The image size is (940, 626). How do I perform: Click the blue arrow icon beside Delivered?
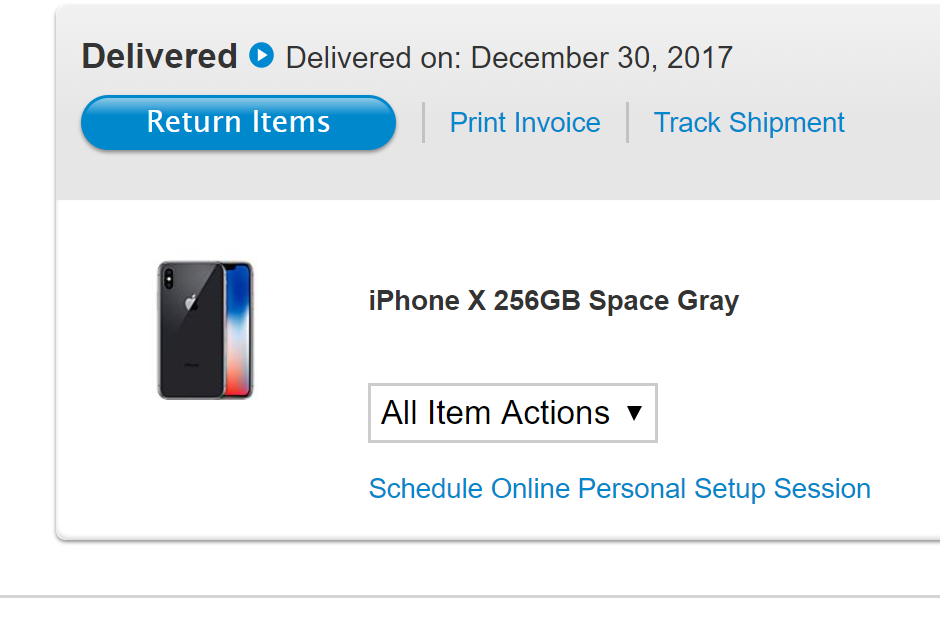pos(261,55)
